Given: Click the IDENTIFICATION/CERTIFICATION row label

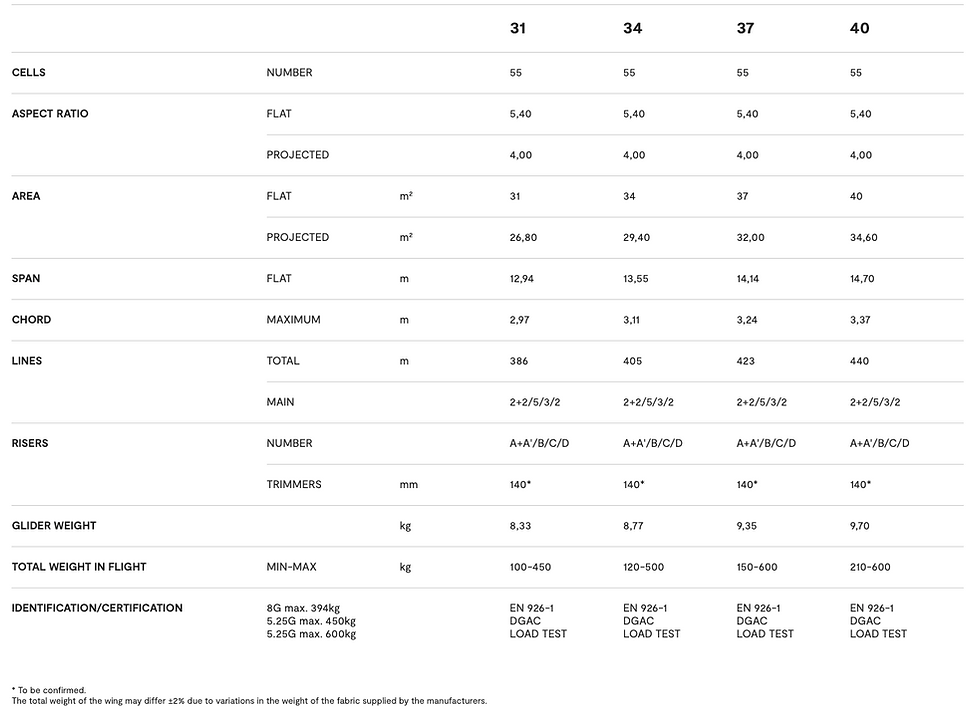Looking at the screenshot, I should coord(98,608).
